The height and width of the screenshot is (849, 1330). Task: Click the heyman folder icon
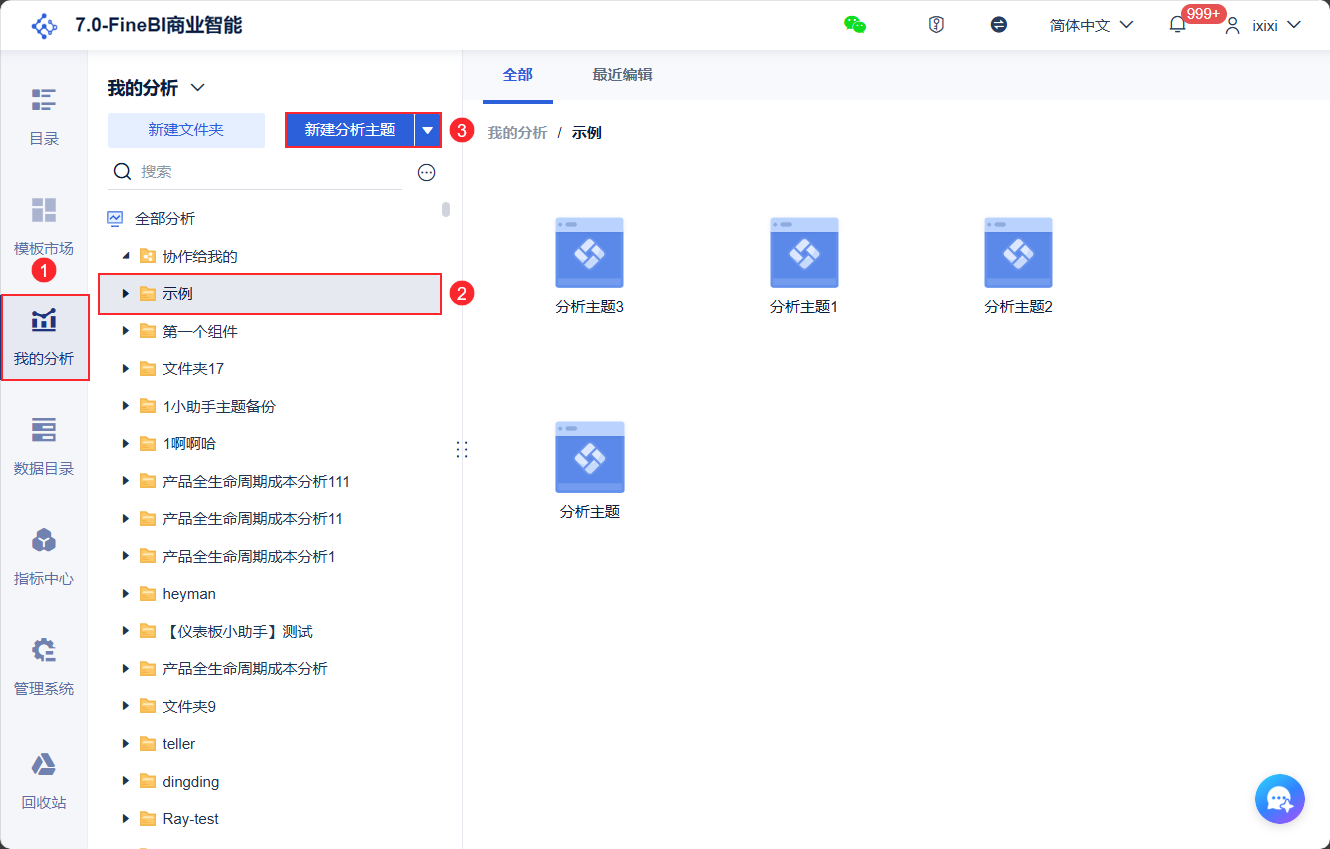click(148, 594)
